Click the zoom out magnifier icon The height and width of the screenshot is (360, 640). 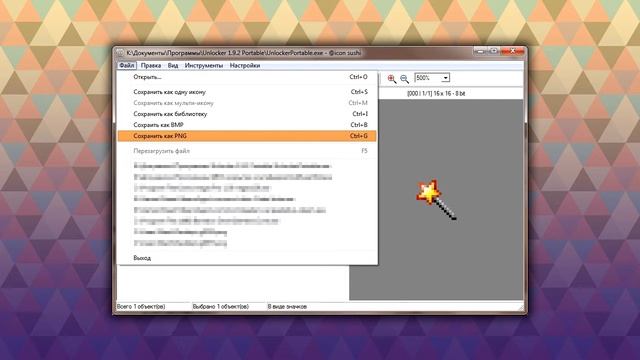(404, 78)
